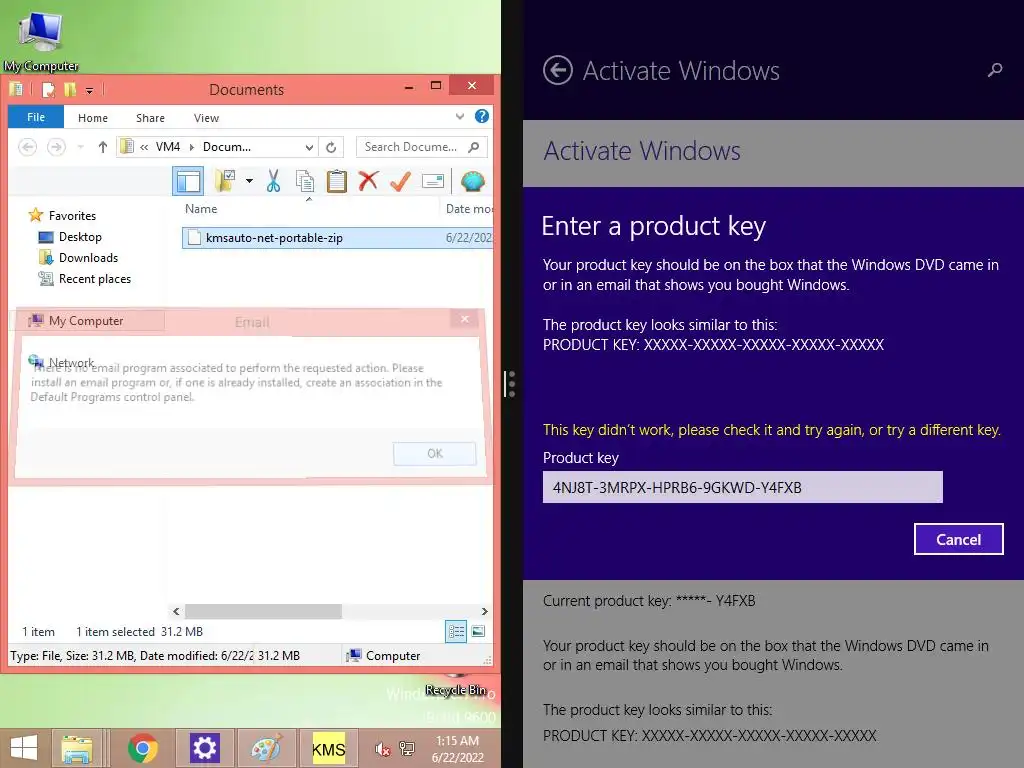Open Recent places in navigation pane
This screenshot has height=768, width=1024.
95,279
